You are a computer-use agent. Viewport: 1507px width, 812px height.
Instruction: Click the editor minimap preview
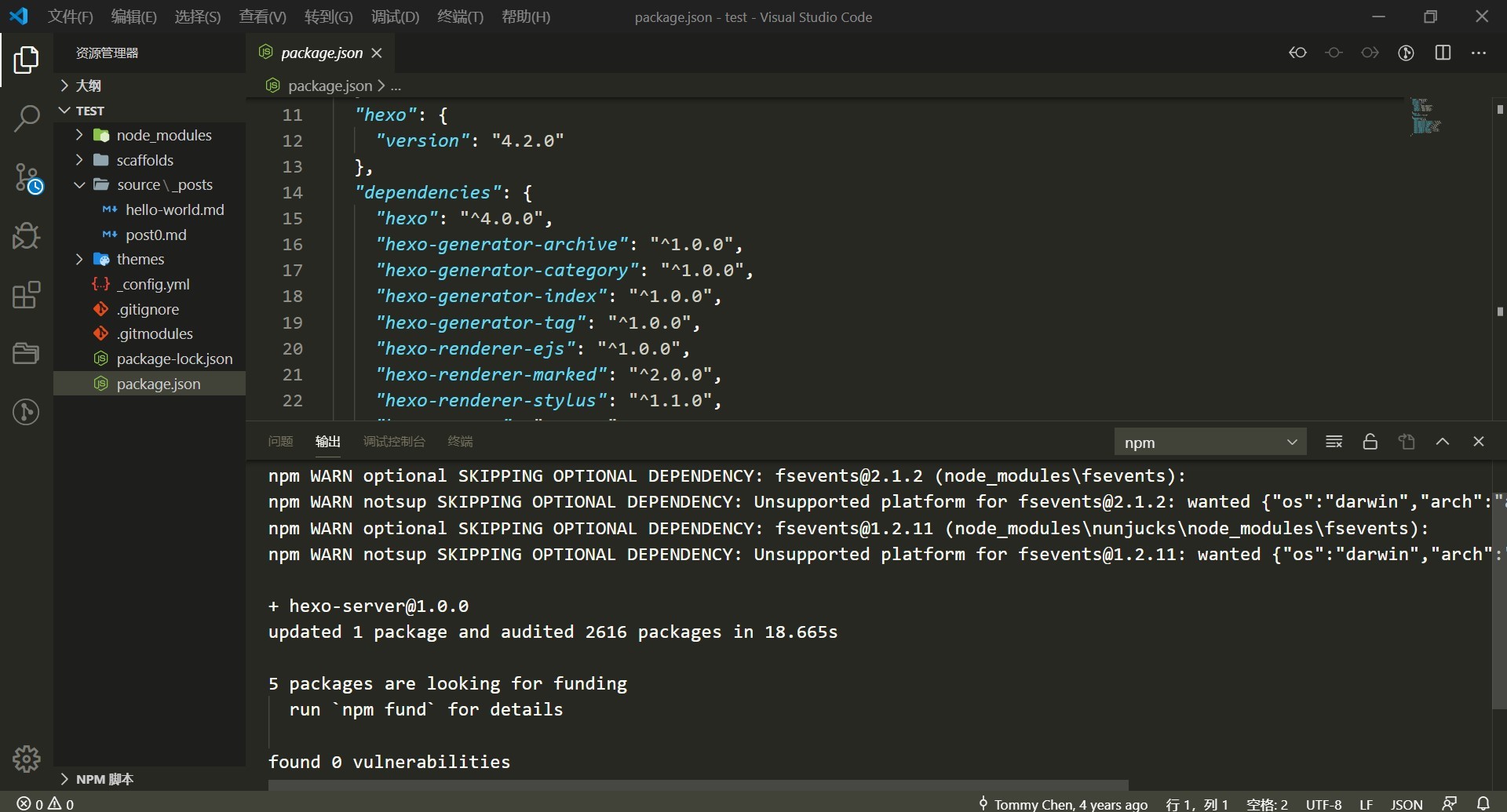pos(1426,116)
